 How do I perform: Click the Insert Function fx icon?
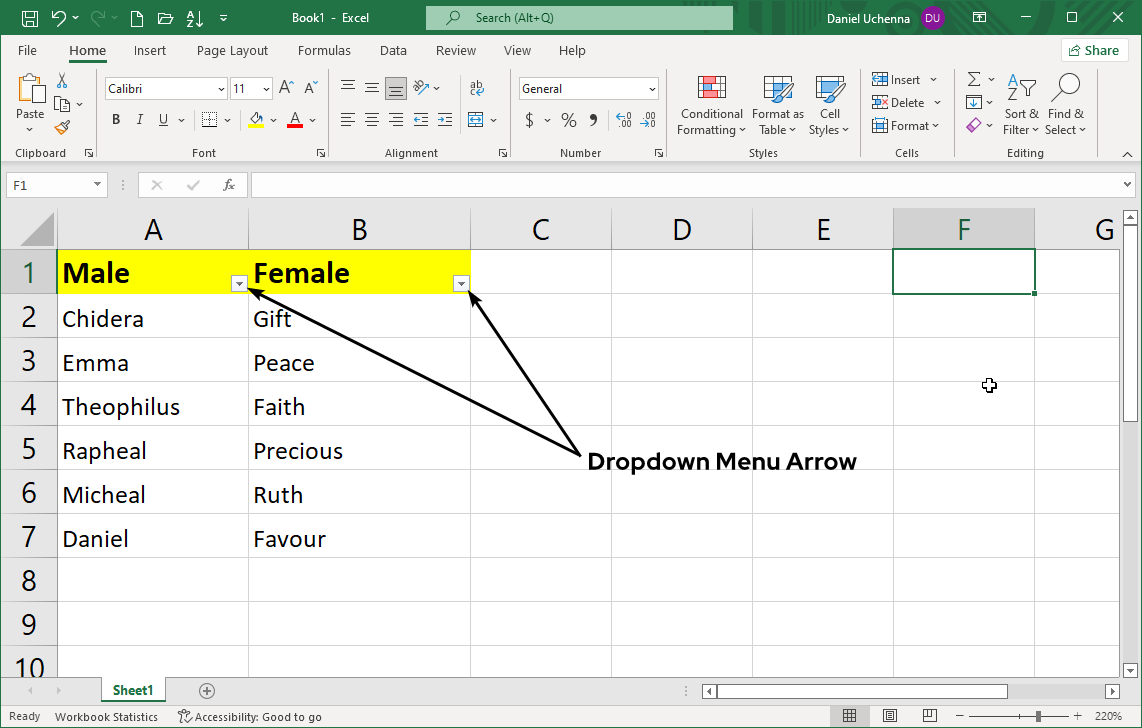(229, 185)
